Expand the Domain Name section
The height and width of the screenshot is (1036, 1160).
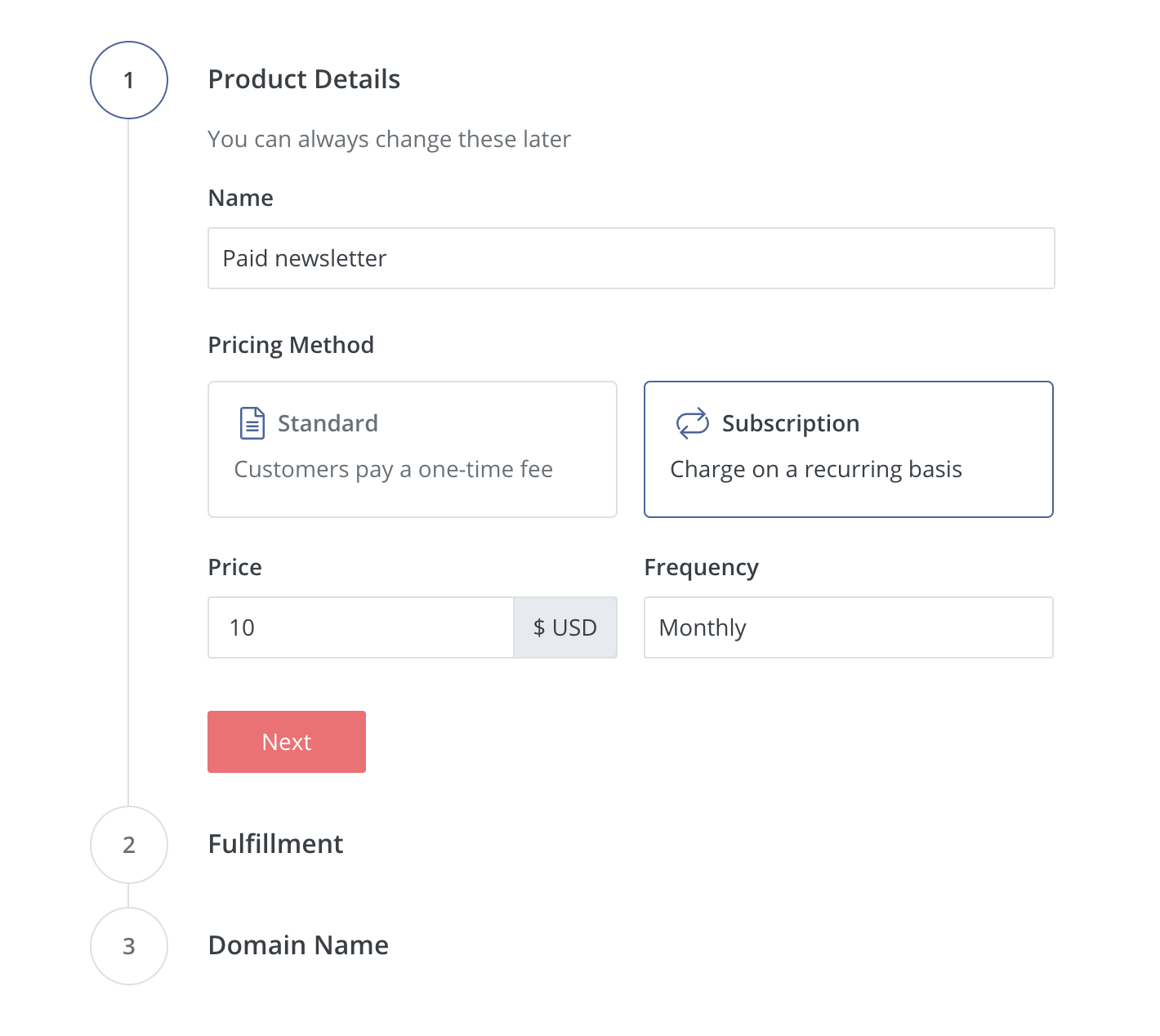coord(298,945)
